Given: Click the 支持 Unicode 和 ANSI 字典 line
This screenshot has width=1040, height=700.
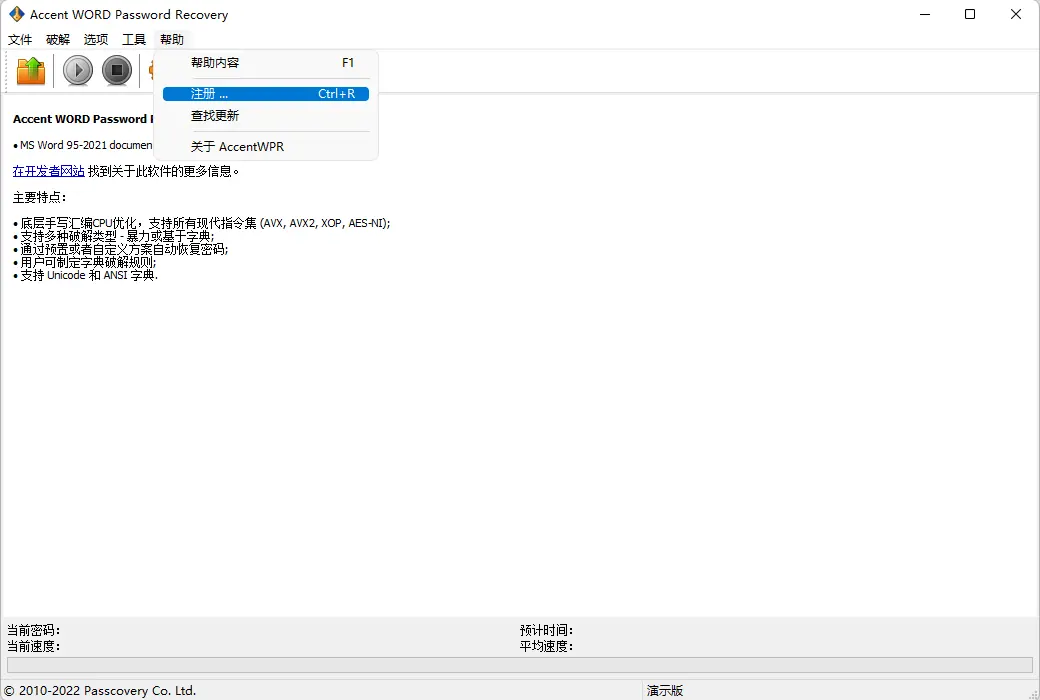Looking at the screenshot, I should 86,275.
